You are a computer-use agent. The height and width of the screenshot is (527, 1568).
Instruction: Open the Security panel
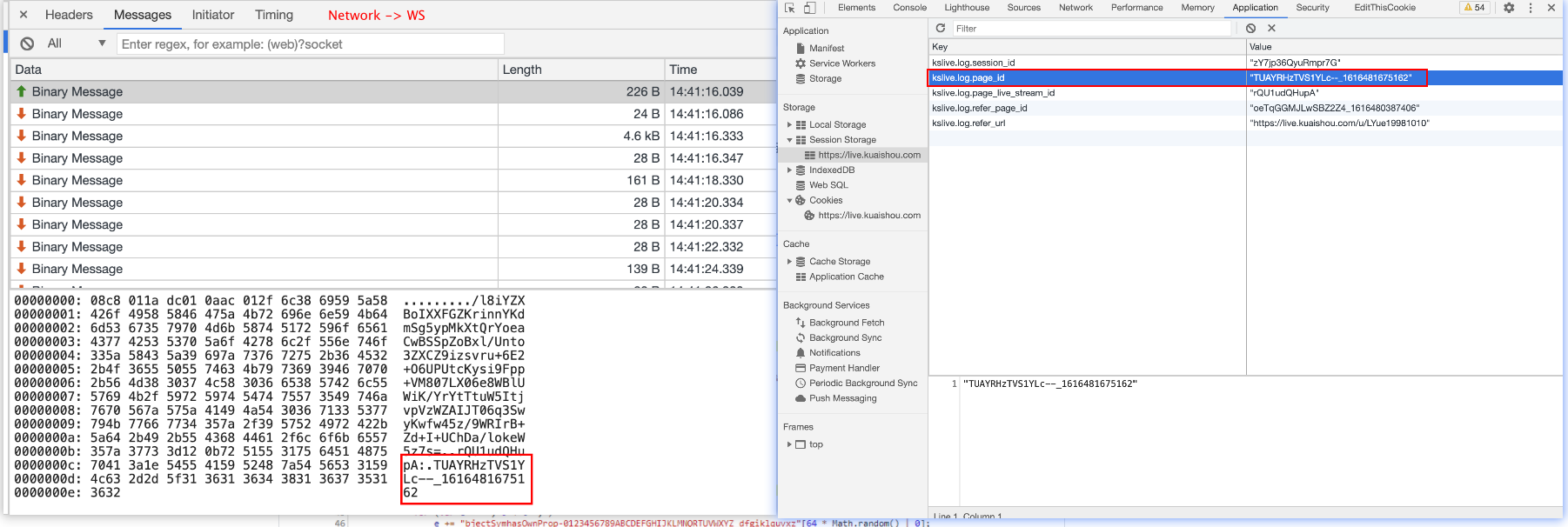pos(1312,8)
